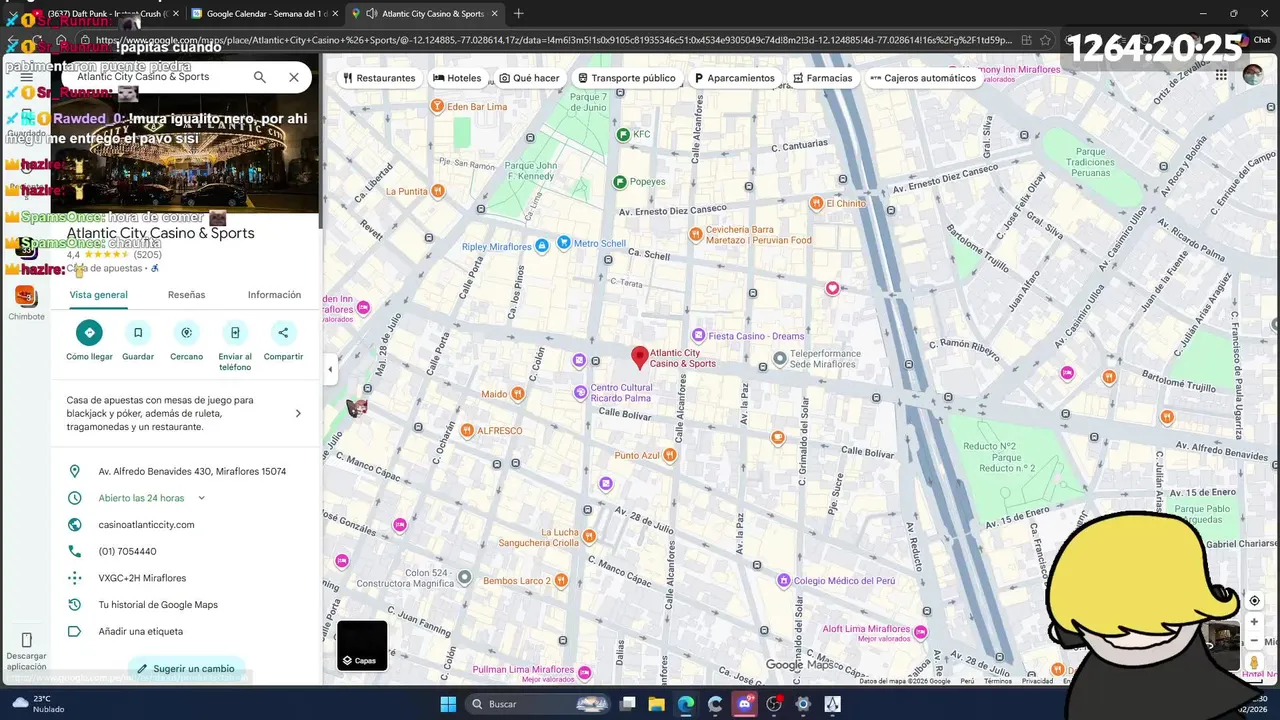Click the Compartir share icon
The width and height of the screenshot is (1280, 720).
pos(283,333)
